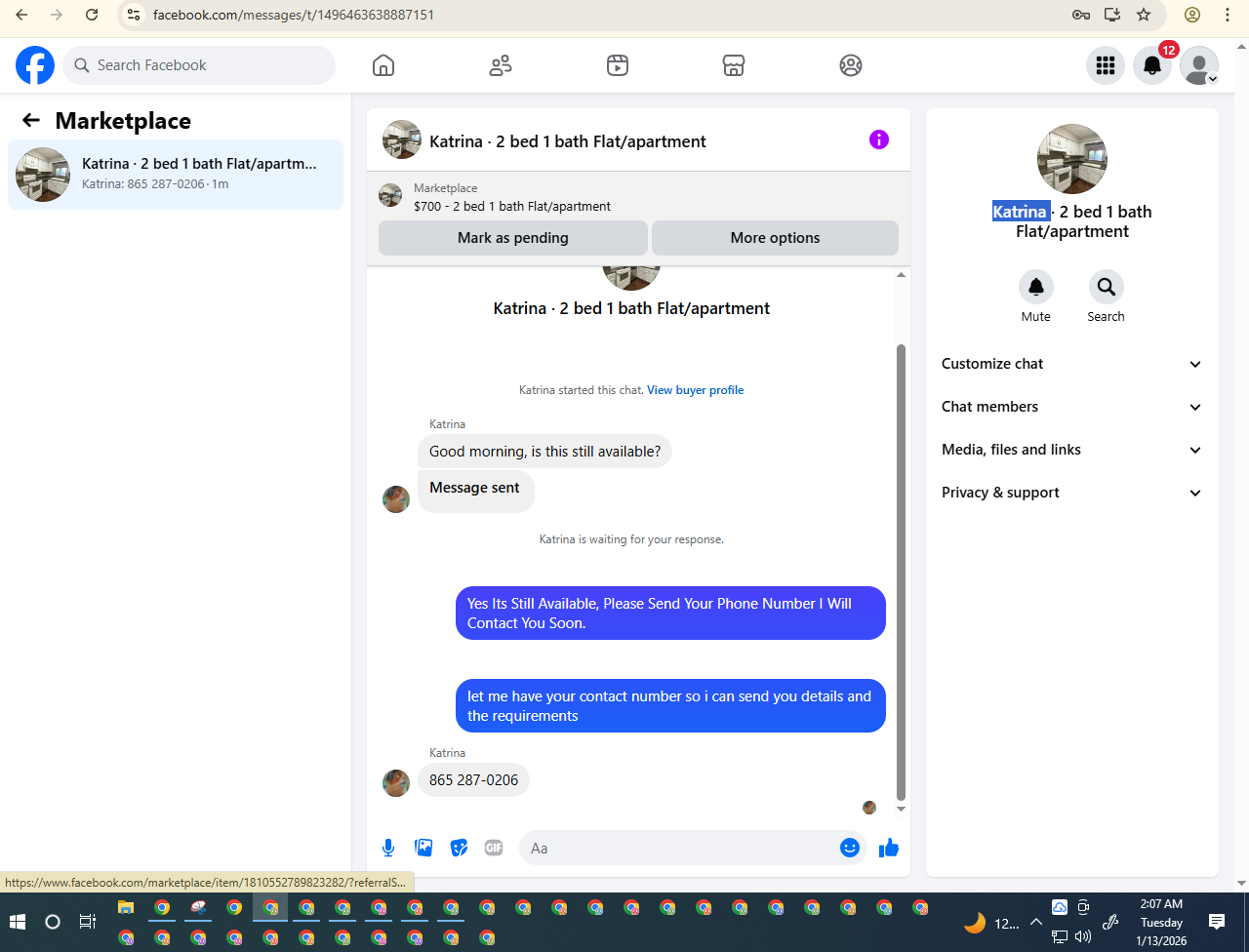Select the Message sent bubble
1249x952 pixels.
(475, 492)
